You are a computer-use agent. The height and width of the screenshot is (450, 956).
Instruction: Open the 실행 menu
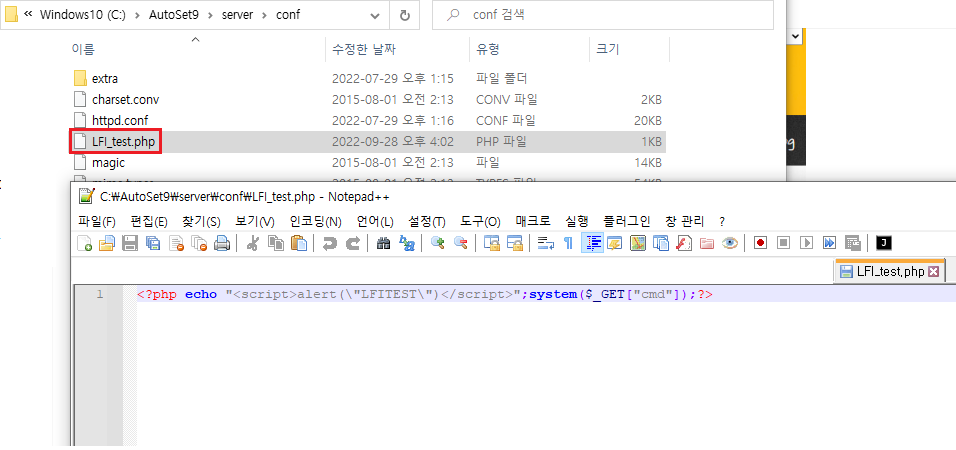pos(577,221)
